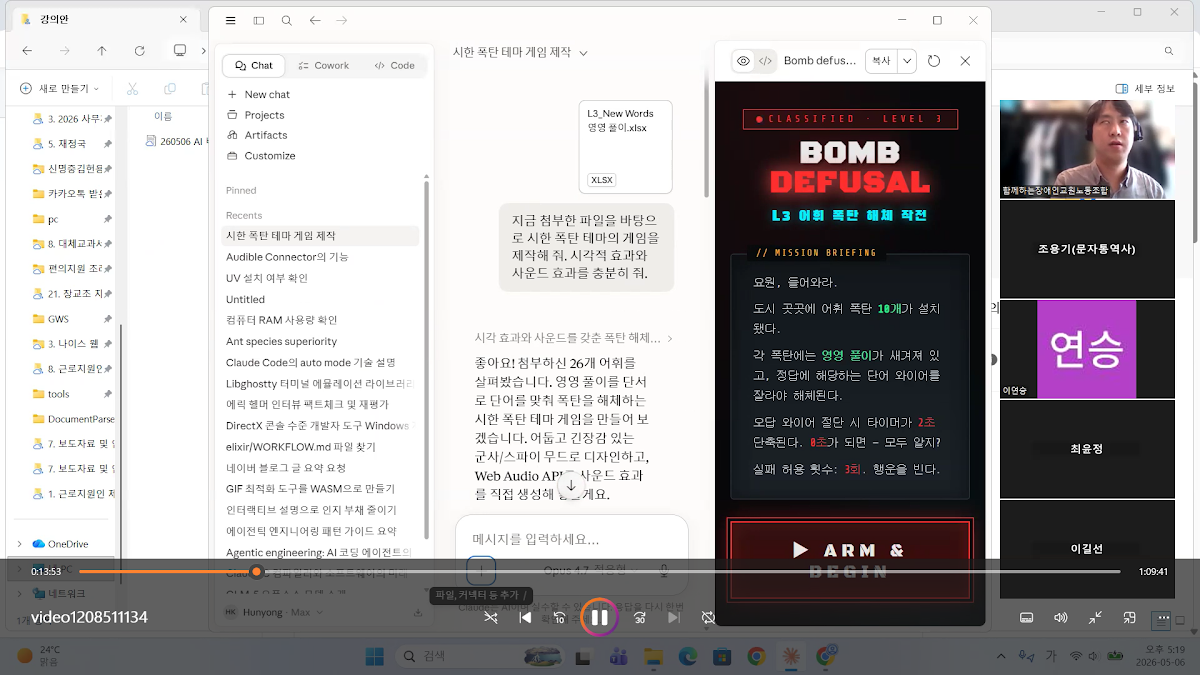Open the player more options ellipsis
1200x675 pixels.
point(1166,618)
